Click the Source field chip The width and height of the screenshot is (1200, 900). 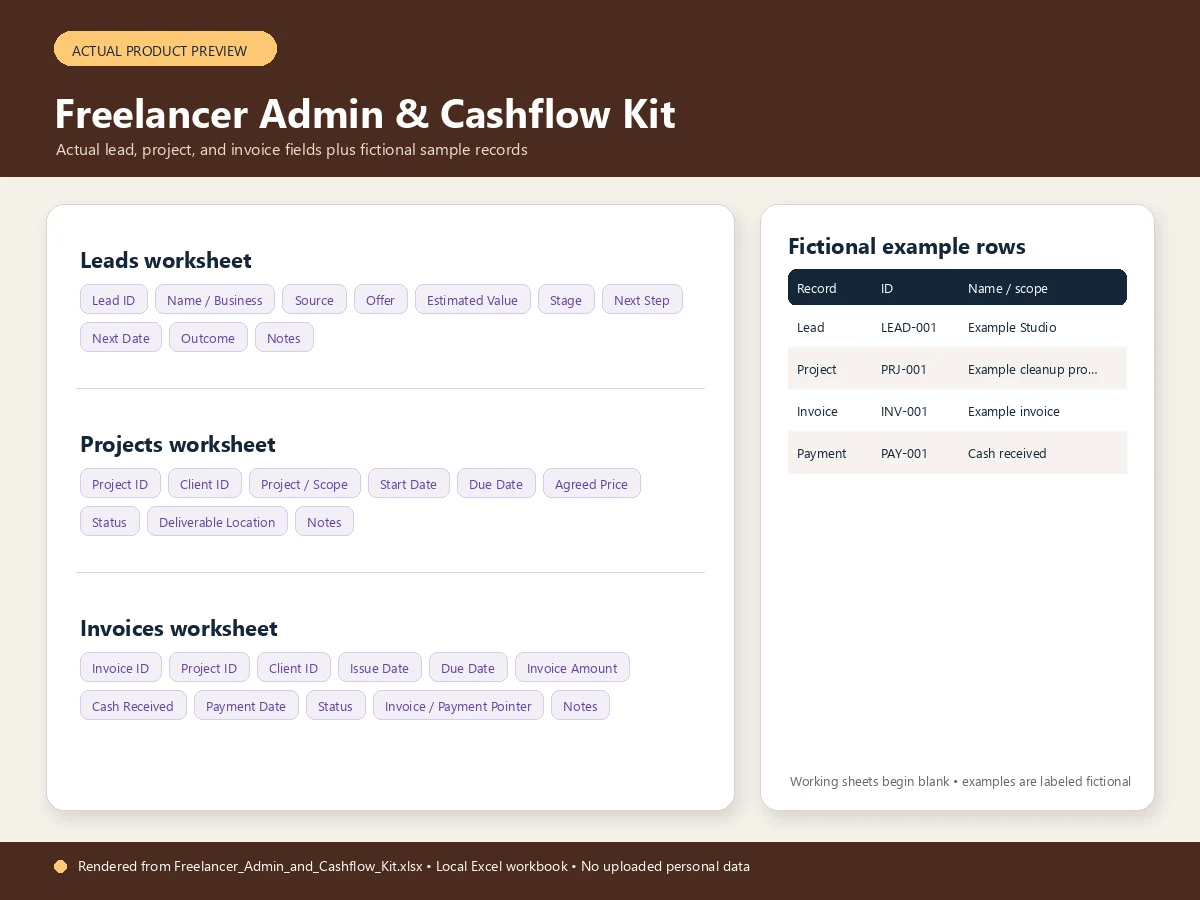315,300
